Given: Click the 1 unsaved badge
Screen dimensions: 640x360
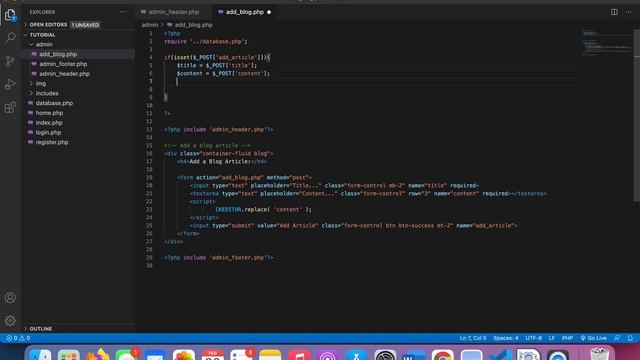Looking at the screenshot, I should (85, 25).
